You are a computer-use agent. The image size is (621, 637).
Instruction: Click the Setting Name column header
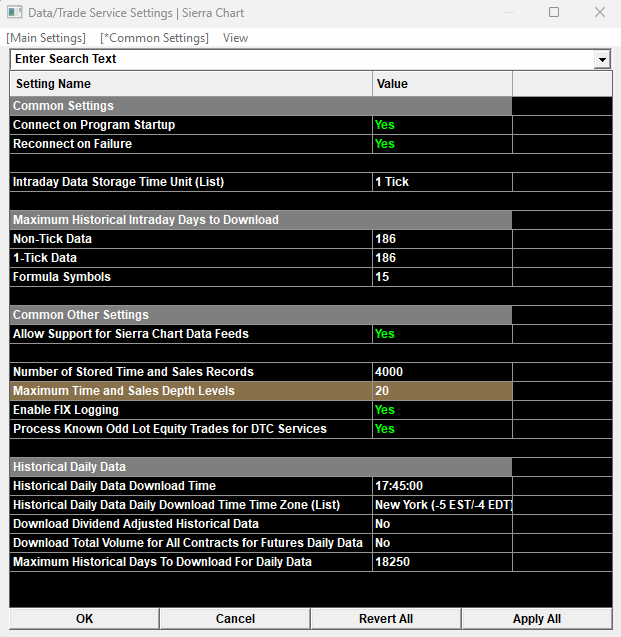coord(191,84)
